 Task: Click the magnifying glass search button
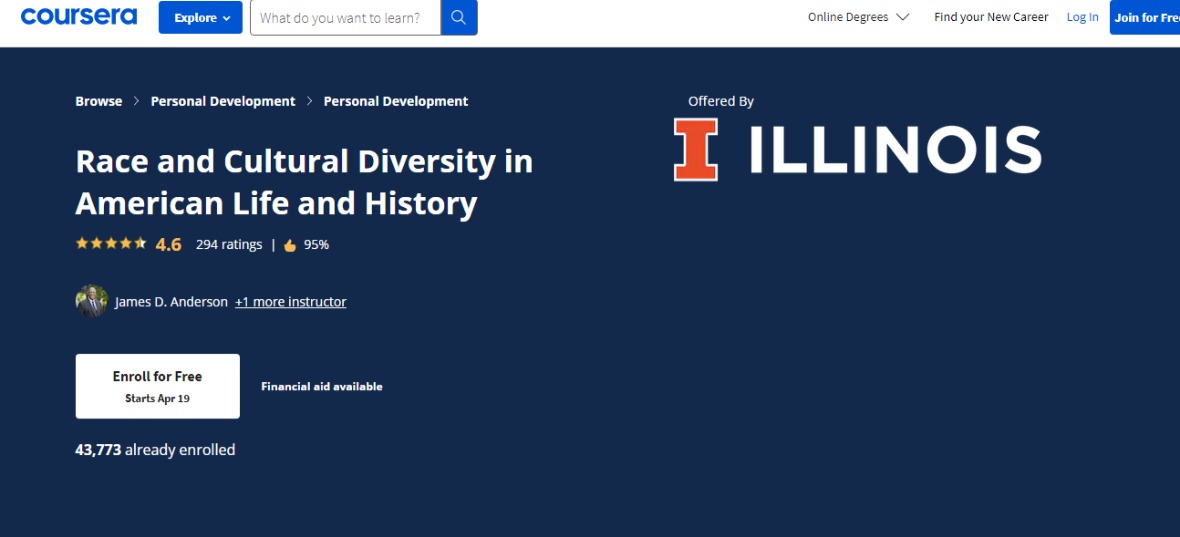(459, 17)
